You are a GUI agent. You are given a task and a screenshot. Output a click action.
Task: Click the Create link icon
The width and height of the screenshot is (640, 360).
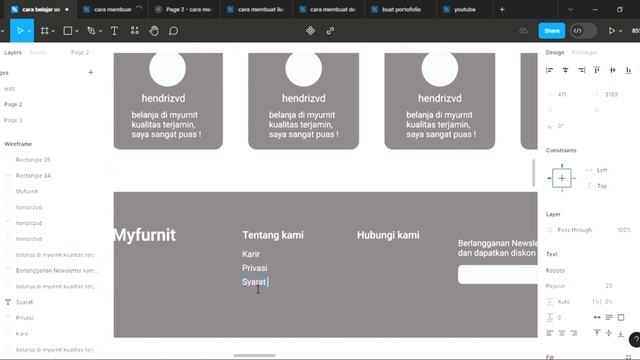[330, 31]
